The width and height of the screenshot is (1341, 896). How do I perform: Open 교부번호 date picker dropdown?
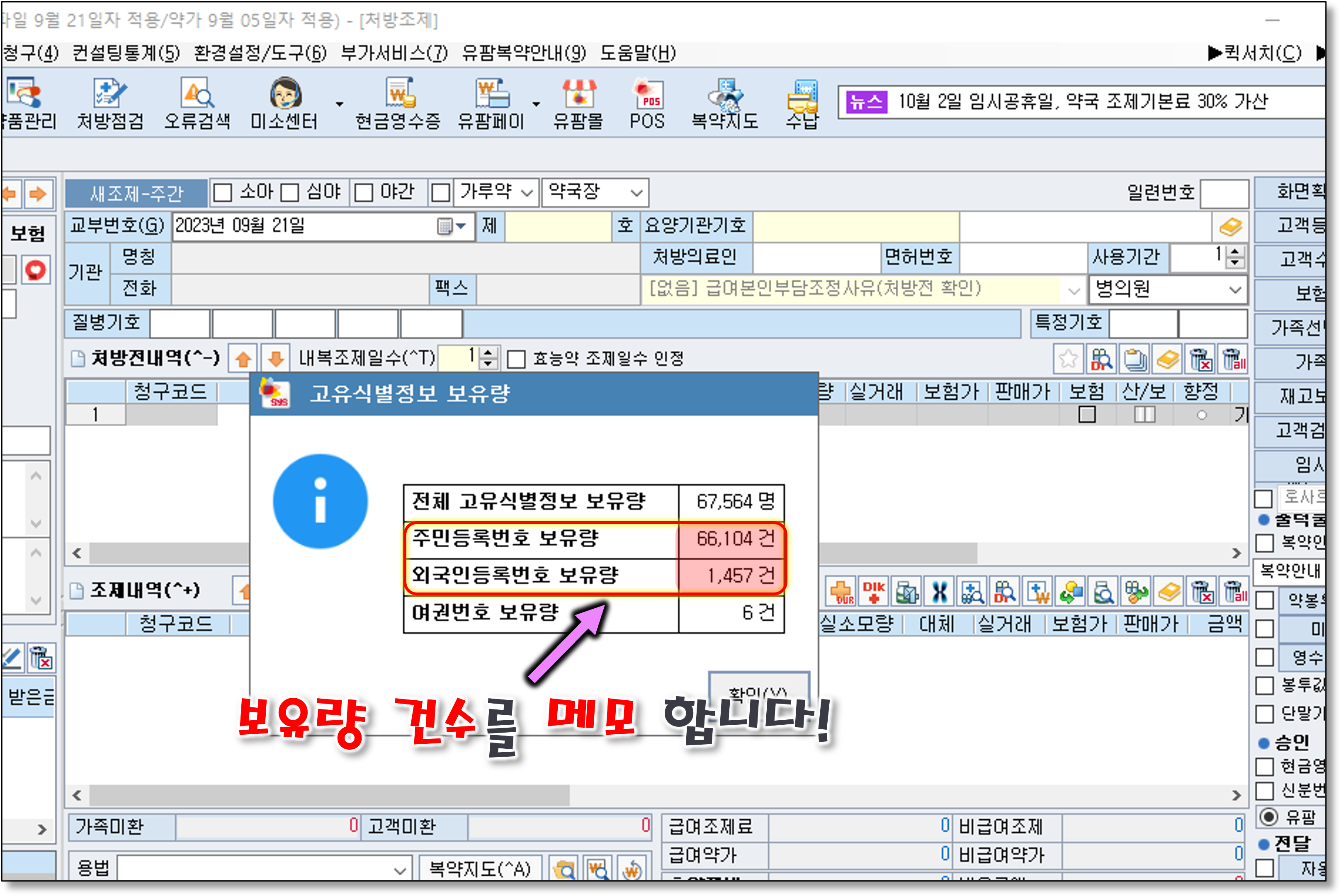coord(461,226)
